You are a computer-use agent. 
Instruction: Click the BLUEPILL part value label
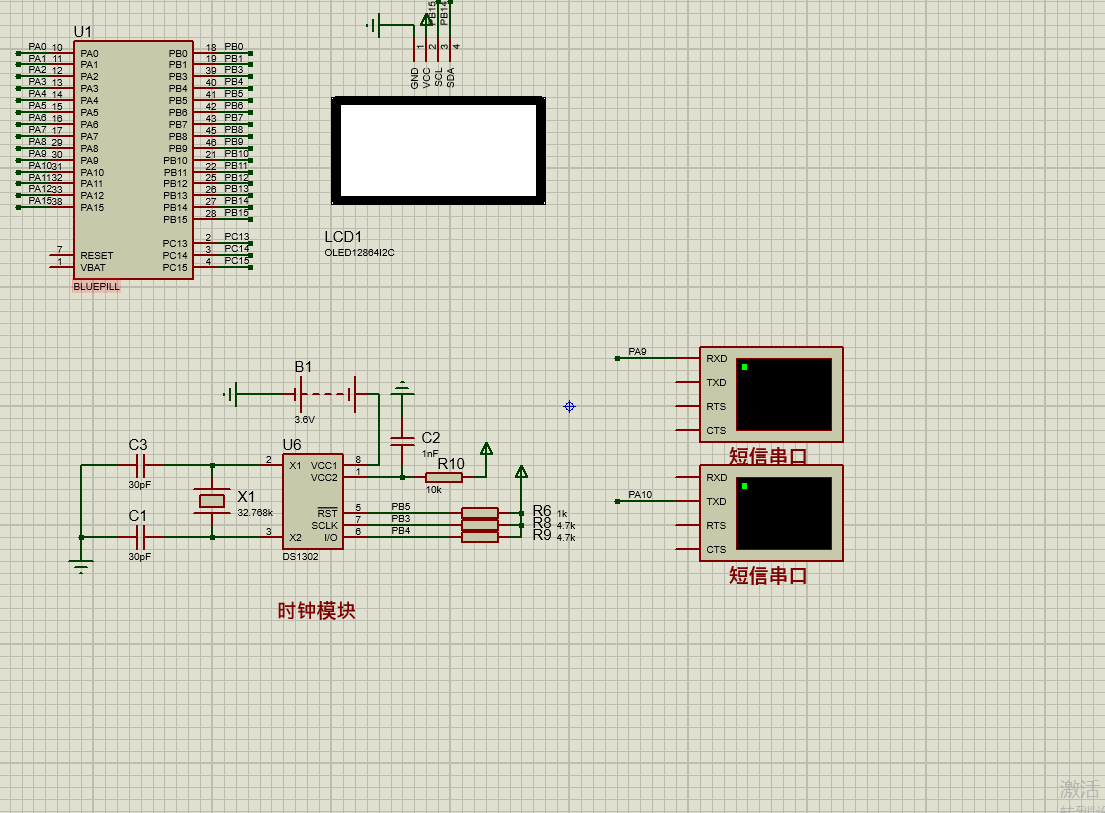(97, 287)
